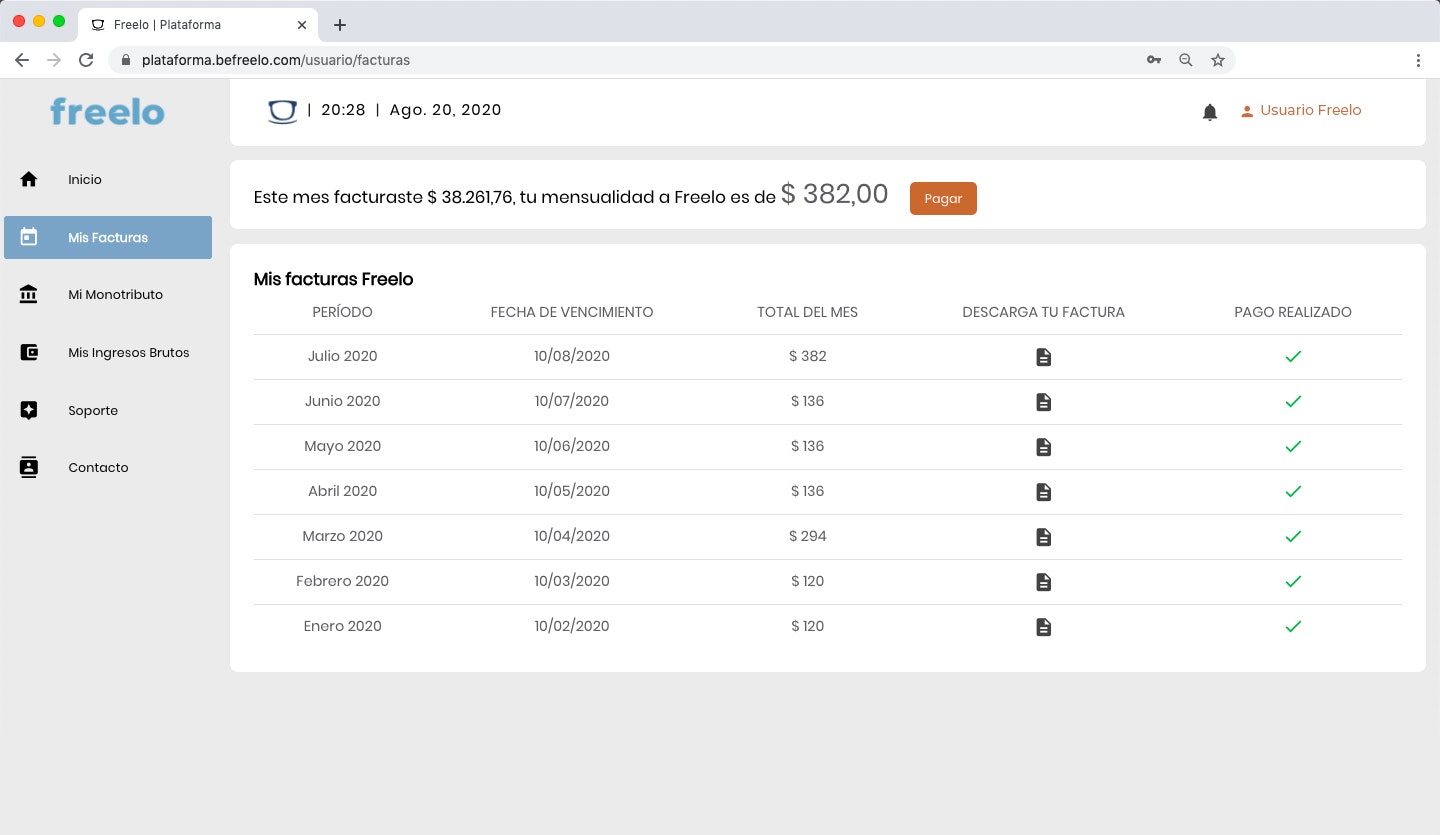Click the freelo logo in sidebar
This screenshot has height=835, width=1440.
[108, 112]
